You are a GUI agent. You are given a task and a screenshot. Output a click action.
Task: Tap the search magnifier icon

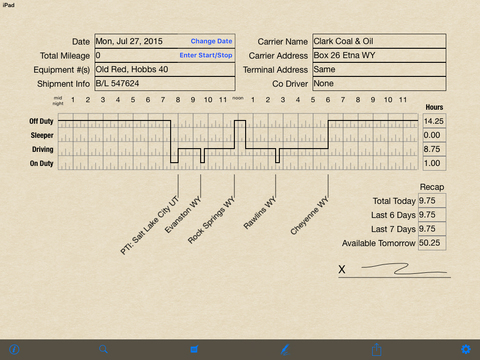pyautogui.click(x=104, y=349)
